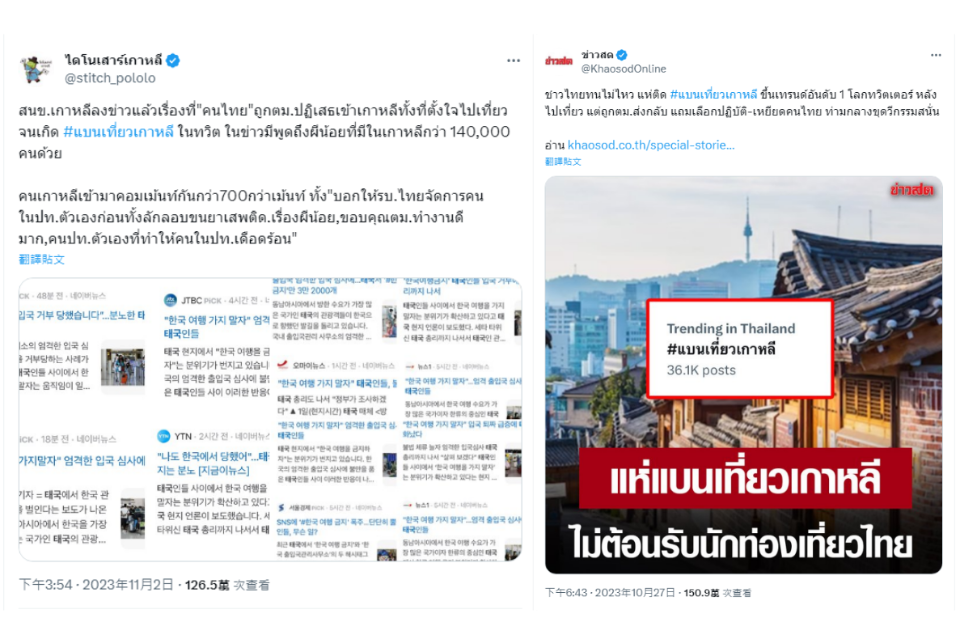Open the Korean news collage image

point(270,420)
